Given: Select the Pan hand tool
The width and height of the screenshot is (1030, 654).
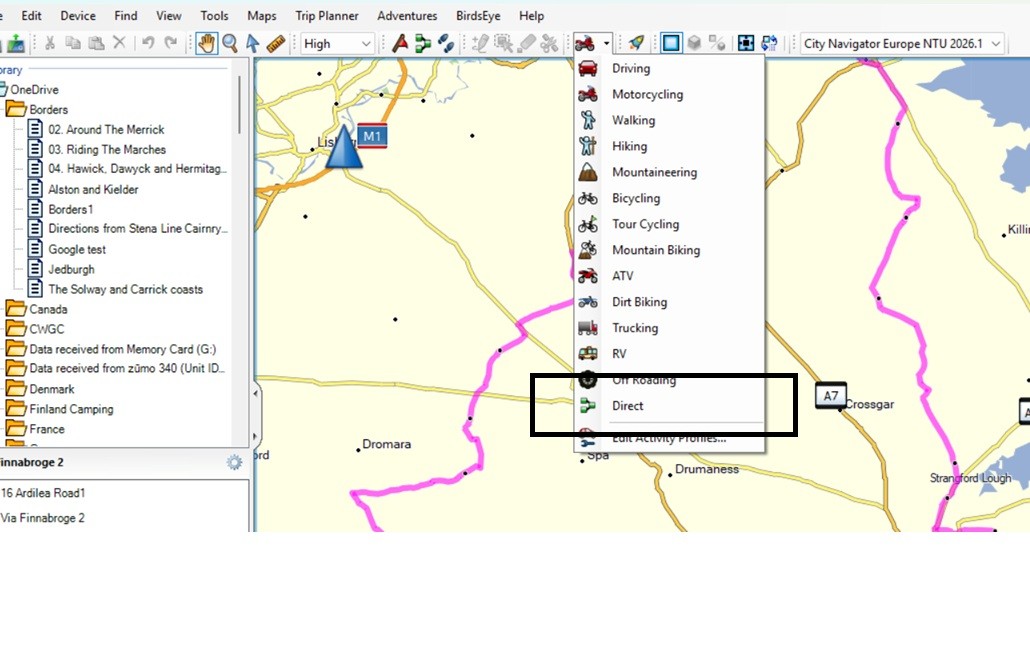Looking at the screenshot, I should 206,43.
